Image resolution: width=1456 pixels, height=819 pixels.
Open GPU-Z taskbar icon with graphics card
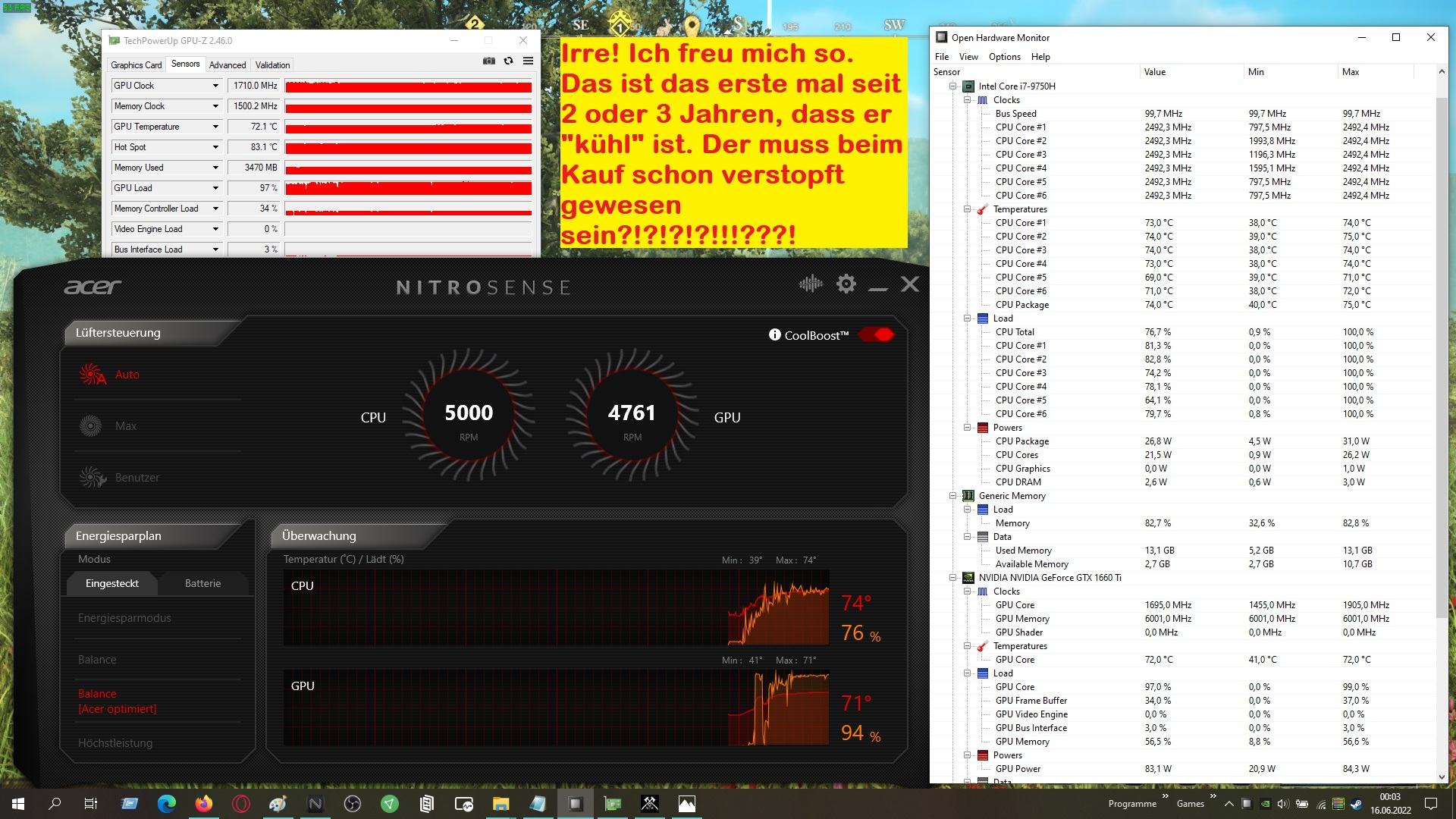tap(613, 804)
